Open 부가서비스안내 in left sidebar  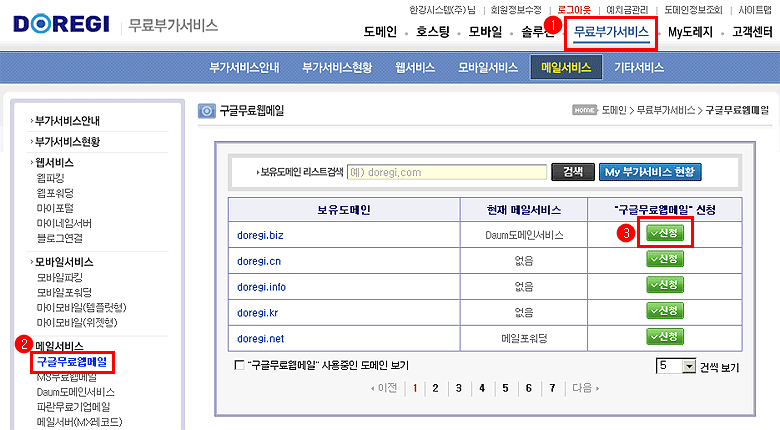[67, 121]
